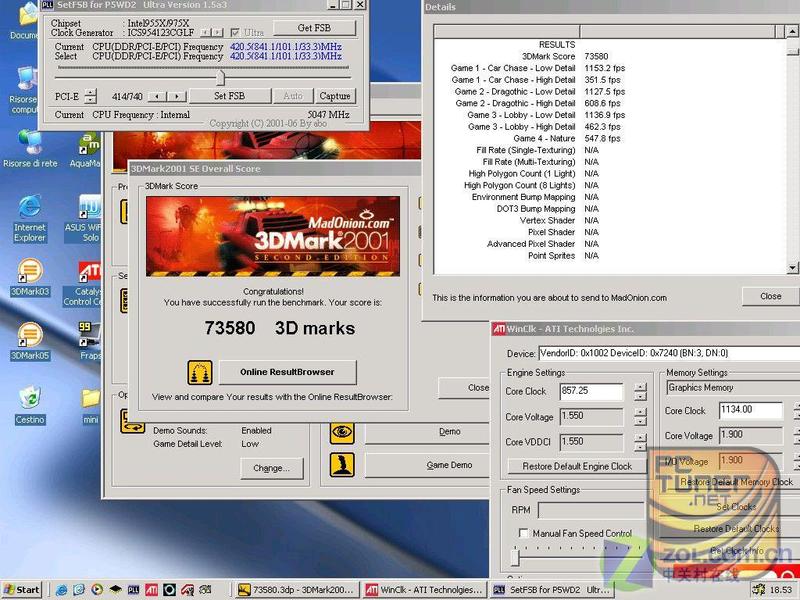
Task: Open the 3DMark03 desktop shortcut
Action: coord(30,276)
